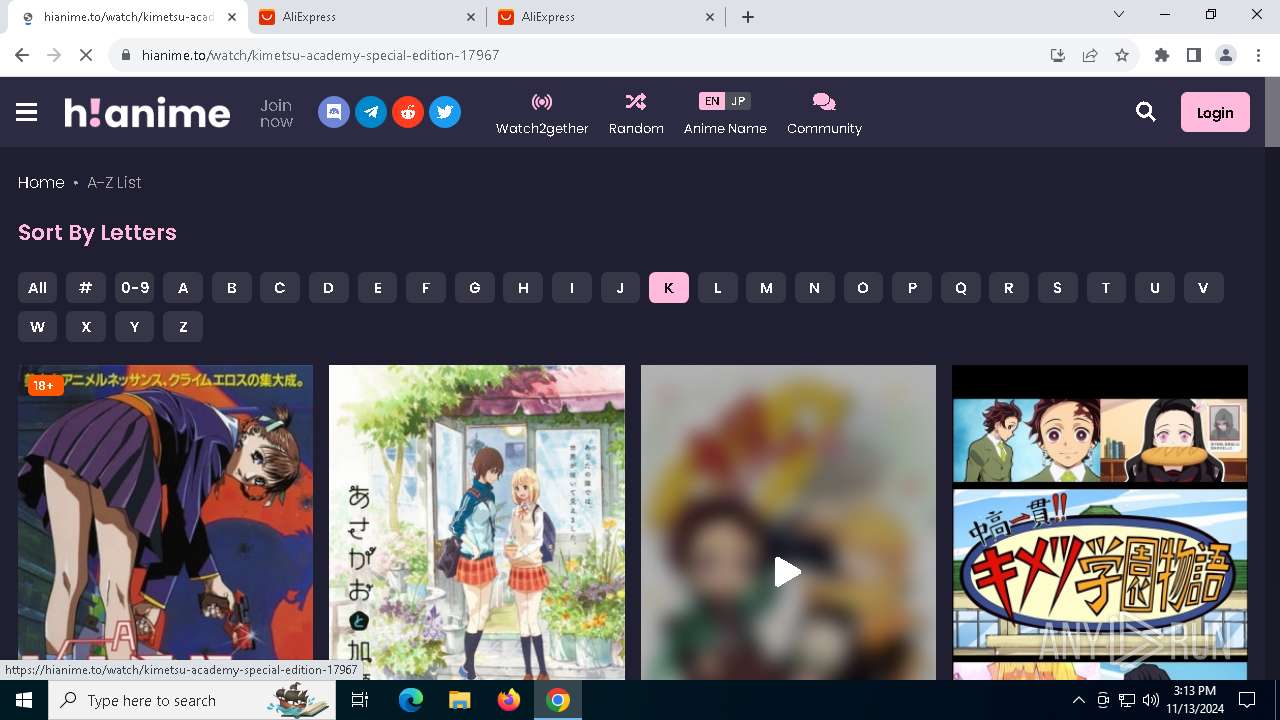1280x720 pixels.
Task: Open Chrome three-dot menu
Action: point(1258,55)
